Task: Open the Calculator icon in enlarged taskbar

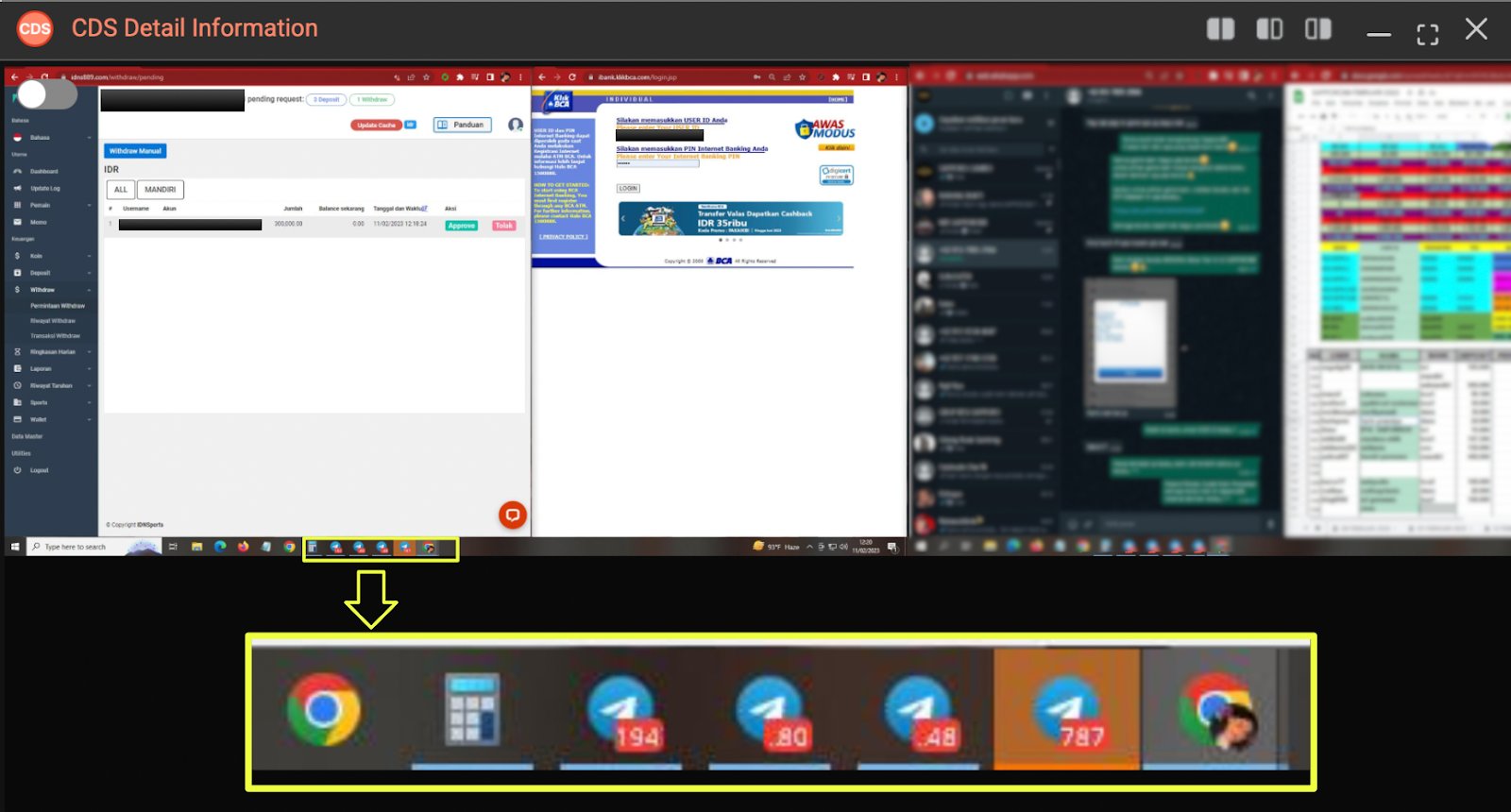Action: coord(472,711)
